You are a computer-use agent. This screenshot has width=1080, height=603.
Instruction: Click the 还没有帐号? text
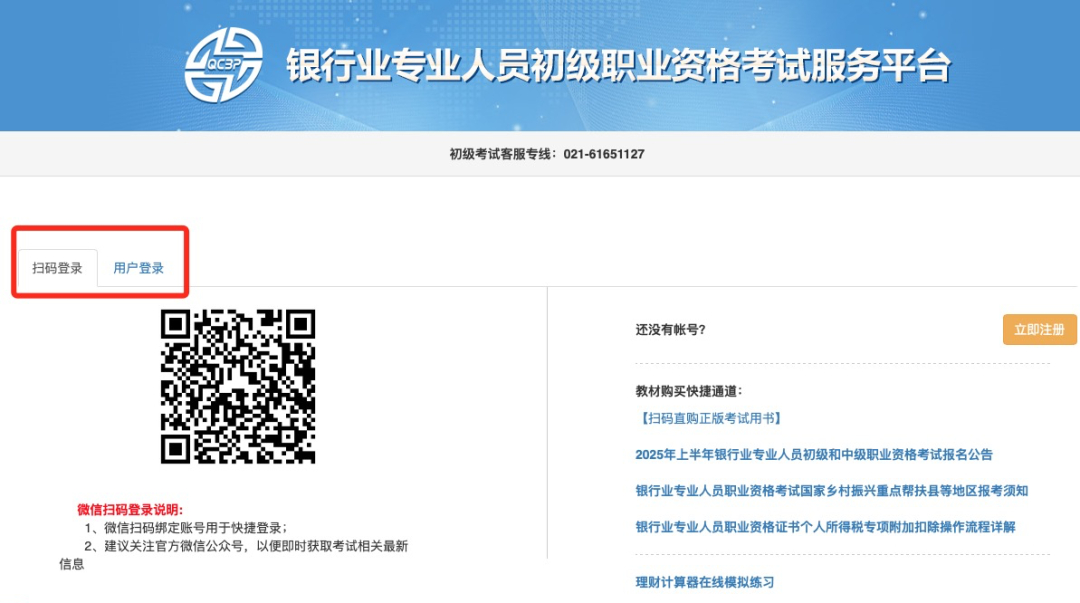(x=670, y=329)
